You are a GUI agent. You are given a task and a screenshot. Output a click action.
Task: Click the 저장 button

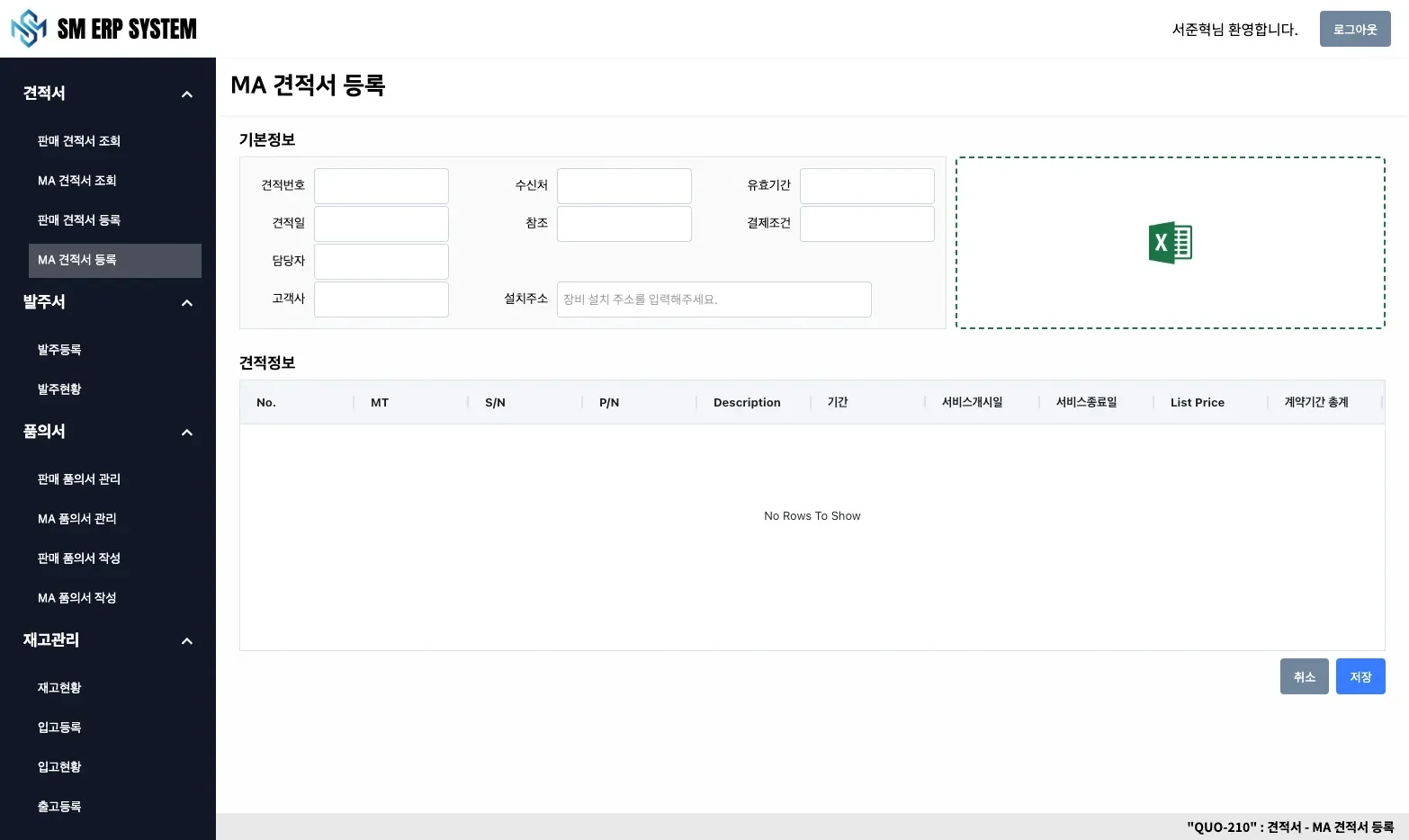coord(1360,676)
